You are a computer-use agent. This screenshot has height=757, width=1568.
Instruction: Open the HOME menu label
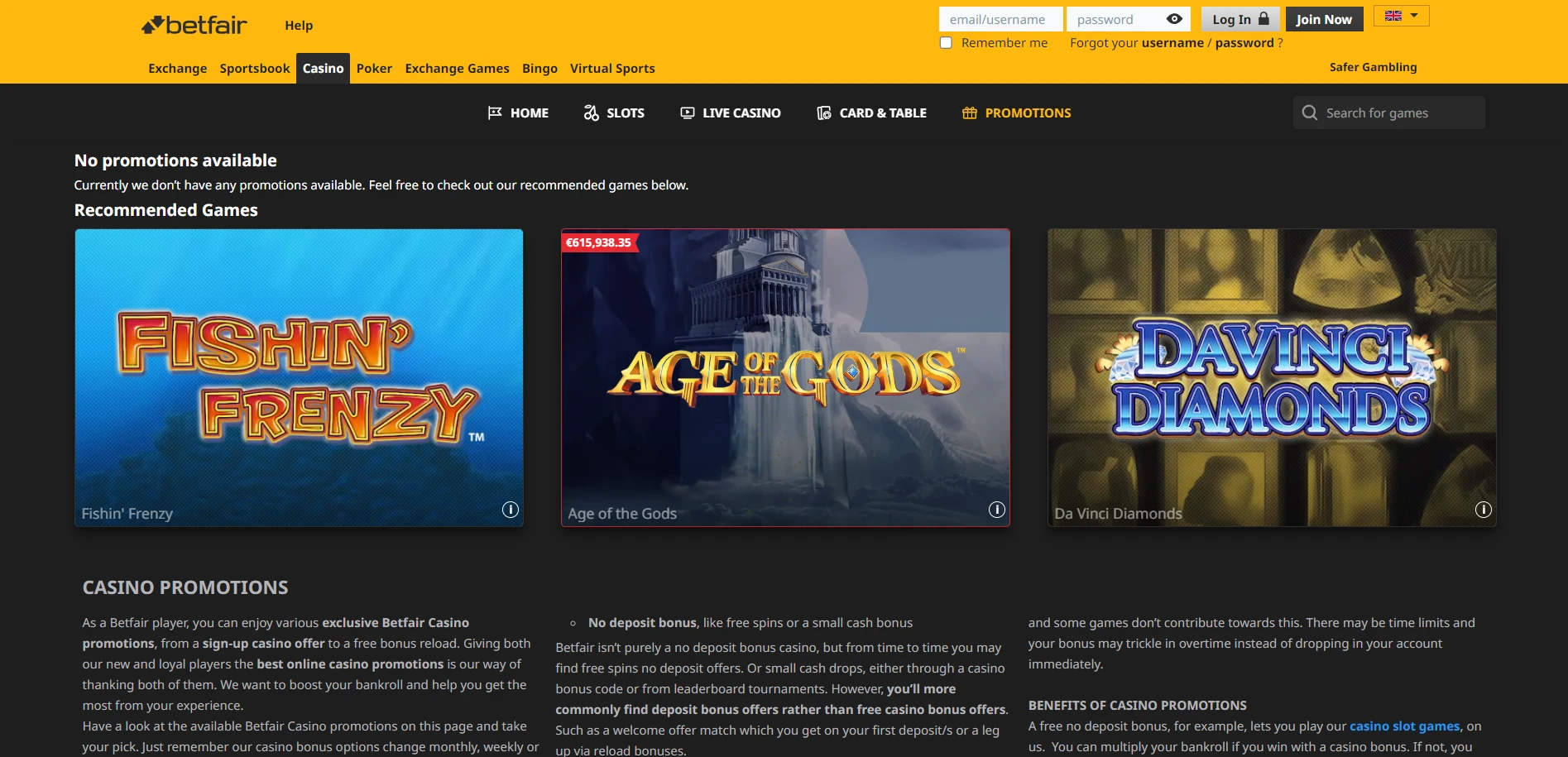tap(530, 113)
